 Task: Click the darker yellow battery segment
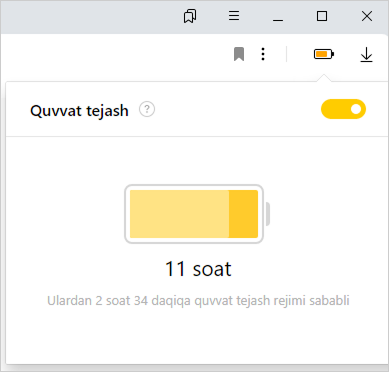click(243, 214)
